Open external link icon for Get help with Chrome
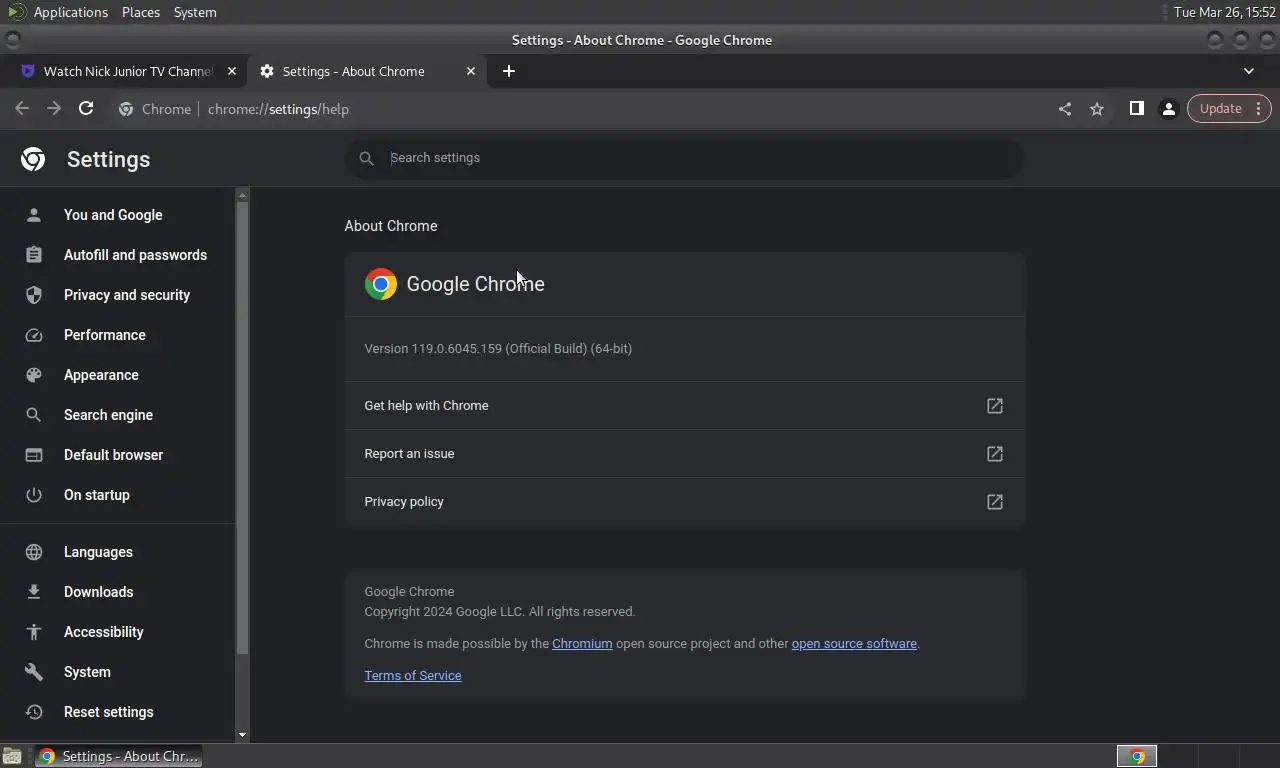 pyautogui.click(x=995, y=406)
